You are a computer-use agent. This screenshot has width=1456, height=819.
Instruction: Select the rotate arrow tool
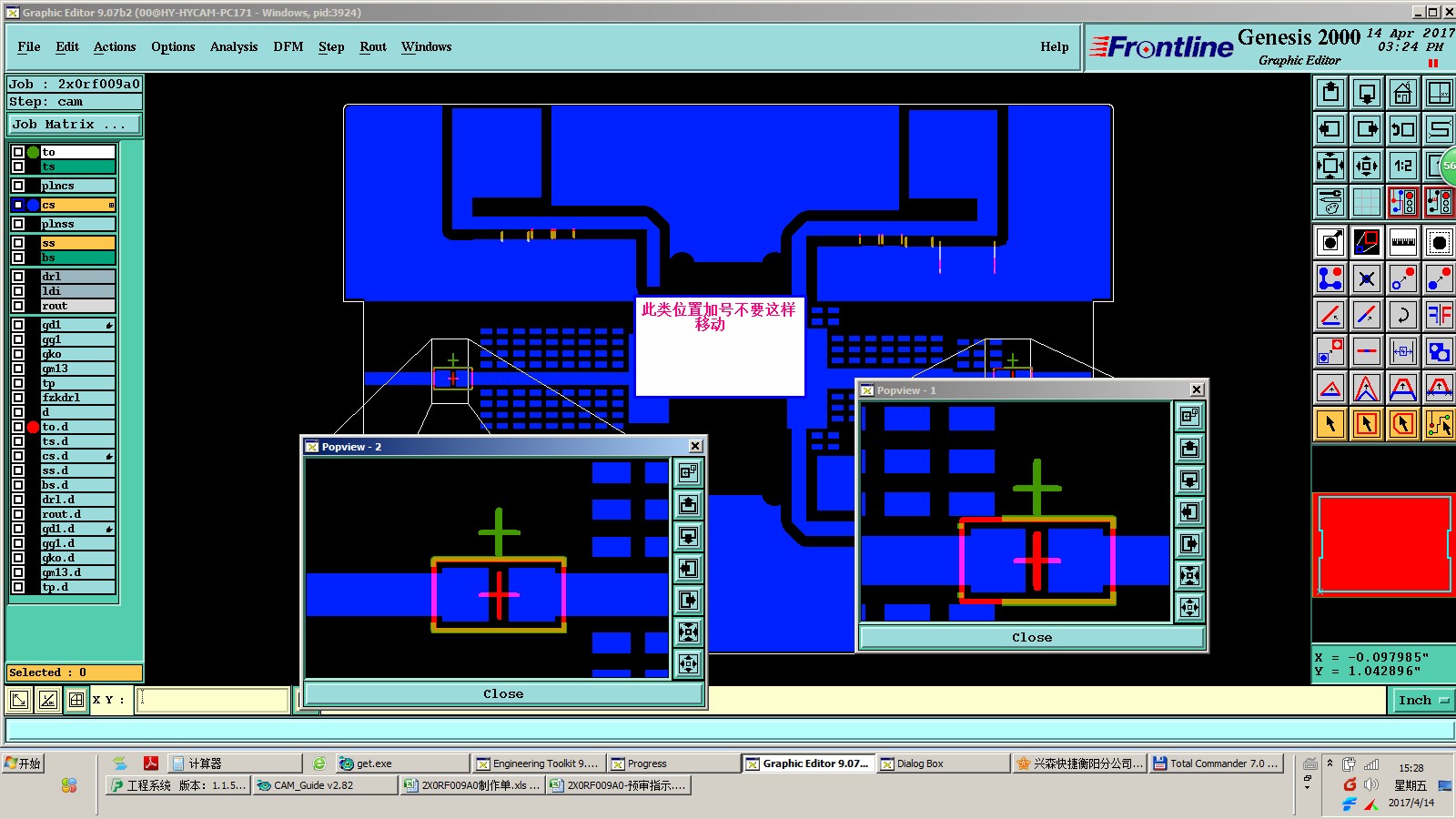point(1403,315)
